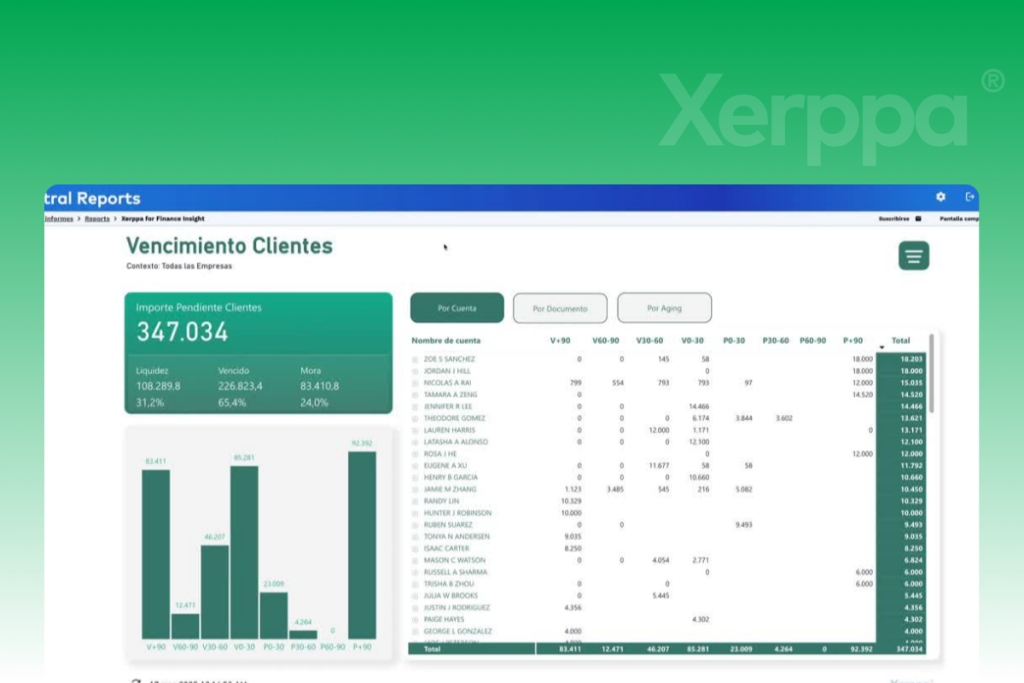Select the ISAAC CARTER account name

[446, 548]
